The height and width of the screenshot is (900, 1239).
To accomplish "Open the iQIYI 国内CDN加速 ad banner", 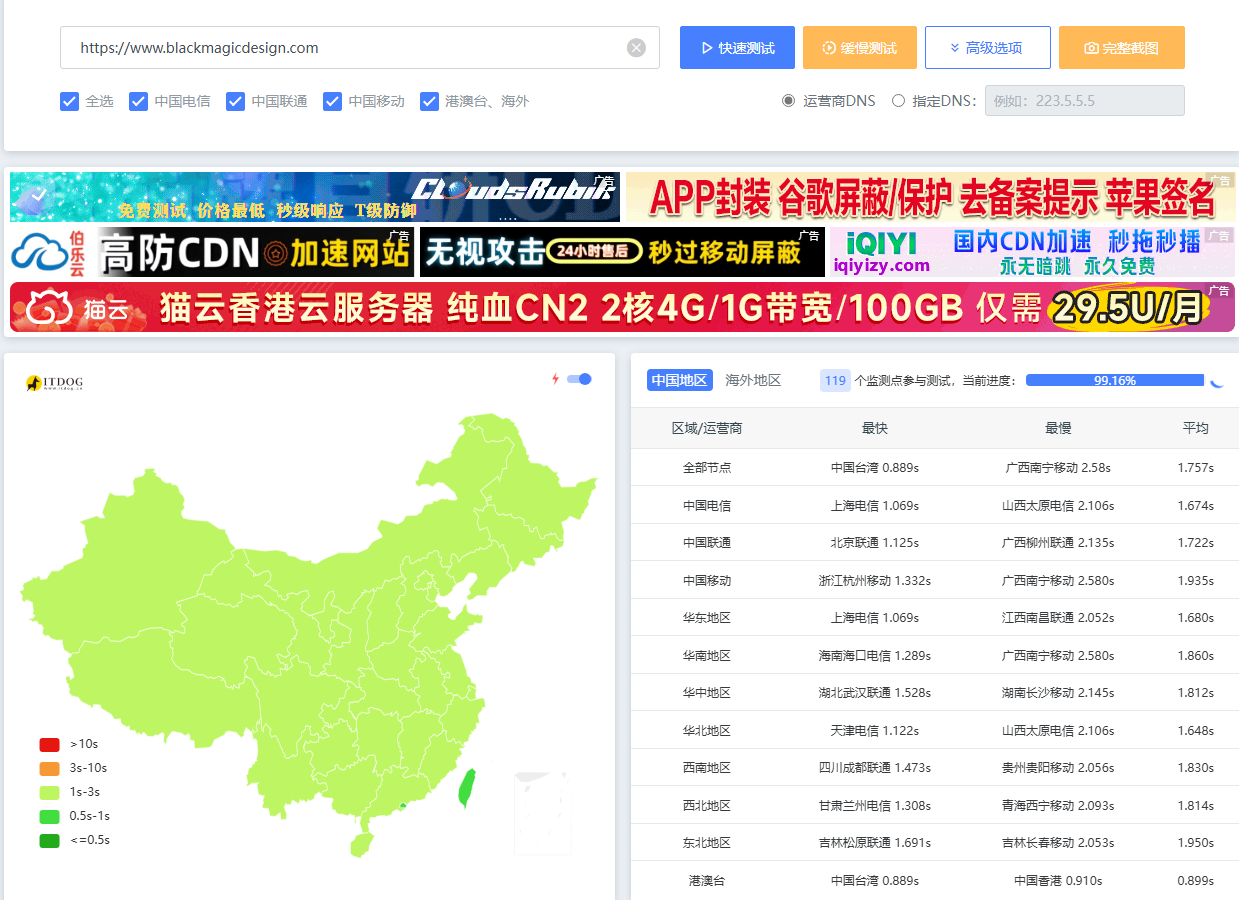I will pyautogui.click(x=1032, y=252).
